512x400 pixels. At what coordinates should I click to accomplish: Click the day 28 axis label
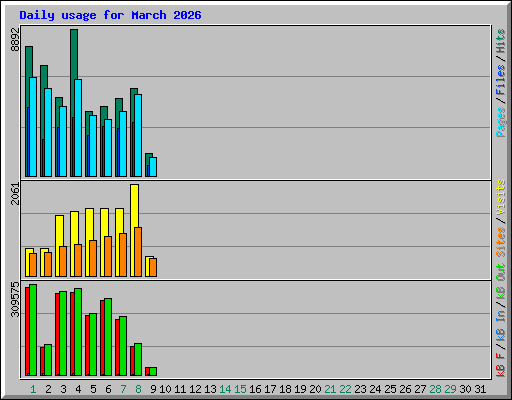(x=435, y=389)
